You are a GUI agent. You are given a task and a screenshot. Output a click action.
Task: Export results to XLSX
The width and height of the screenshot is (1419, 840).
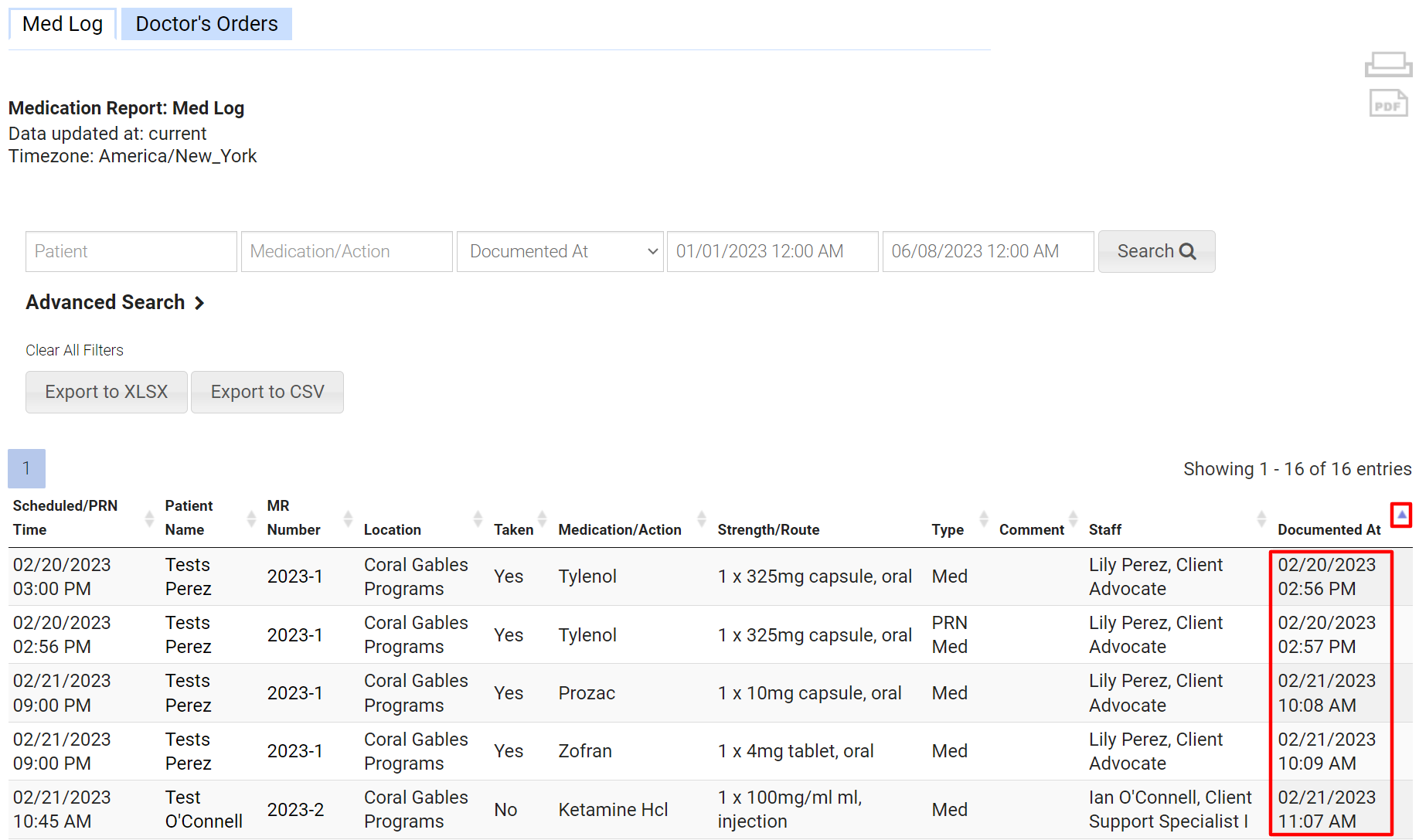[x=107, y=392]
